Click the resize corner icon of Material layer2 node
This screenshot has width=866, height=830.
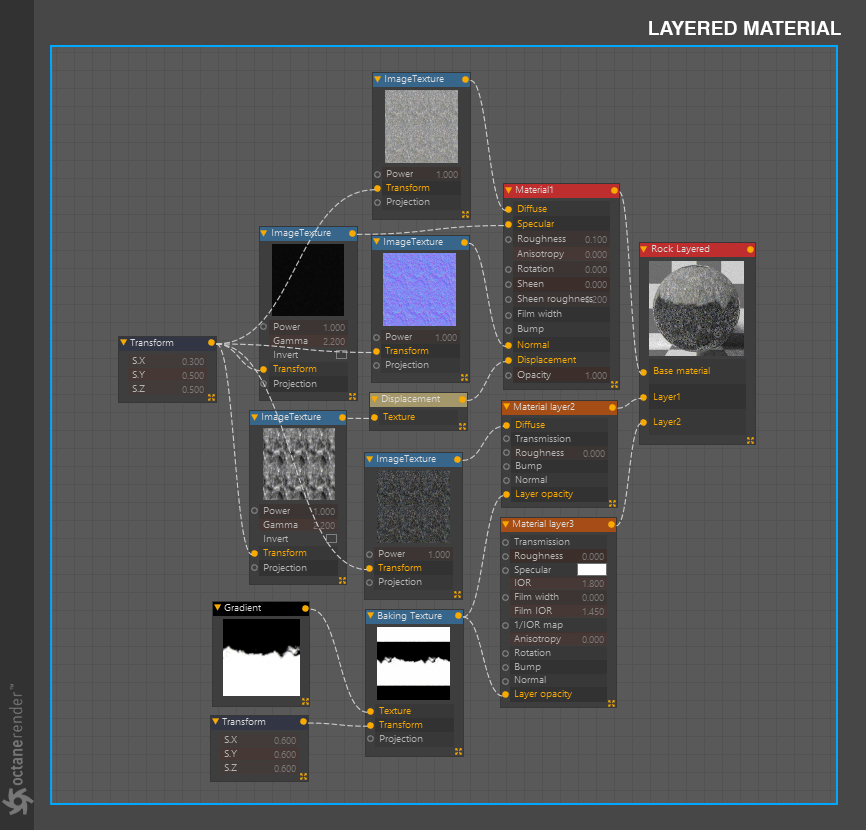click(x=612, y=503)
